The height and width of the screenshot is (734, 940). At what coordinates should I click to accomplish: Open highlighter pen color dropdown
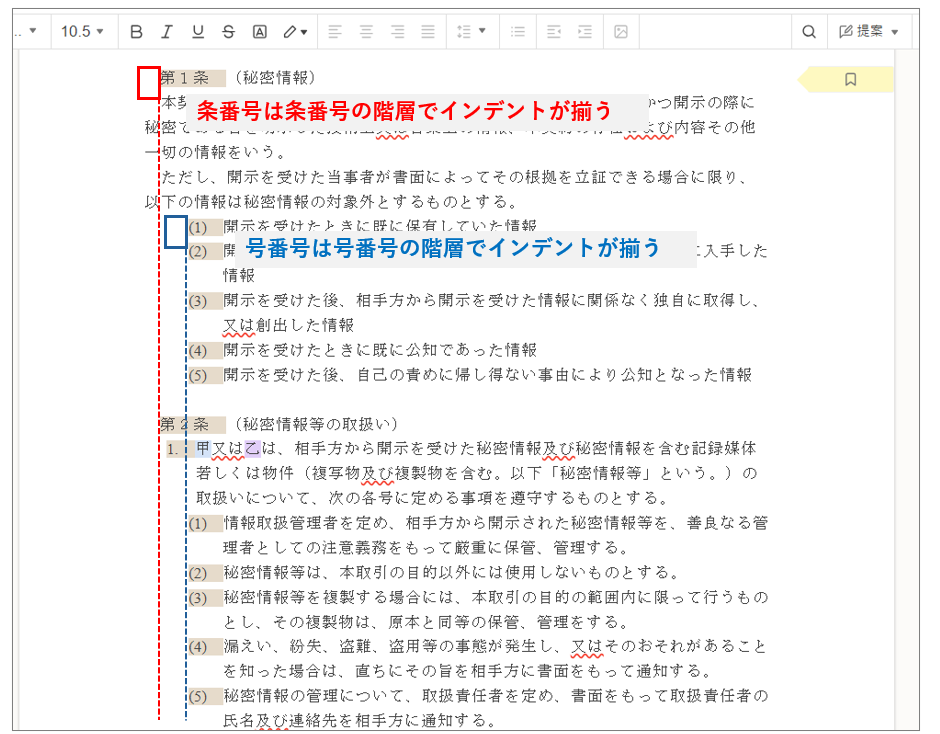295,32
